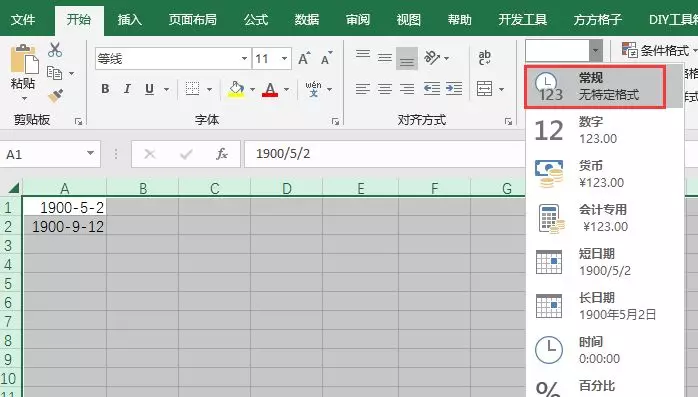Click the text orientation icon
698x397 pixels.
point(431,57)
